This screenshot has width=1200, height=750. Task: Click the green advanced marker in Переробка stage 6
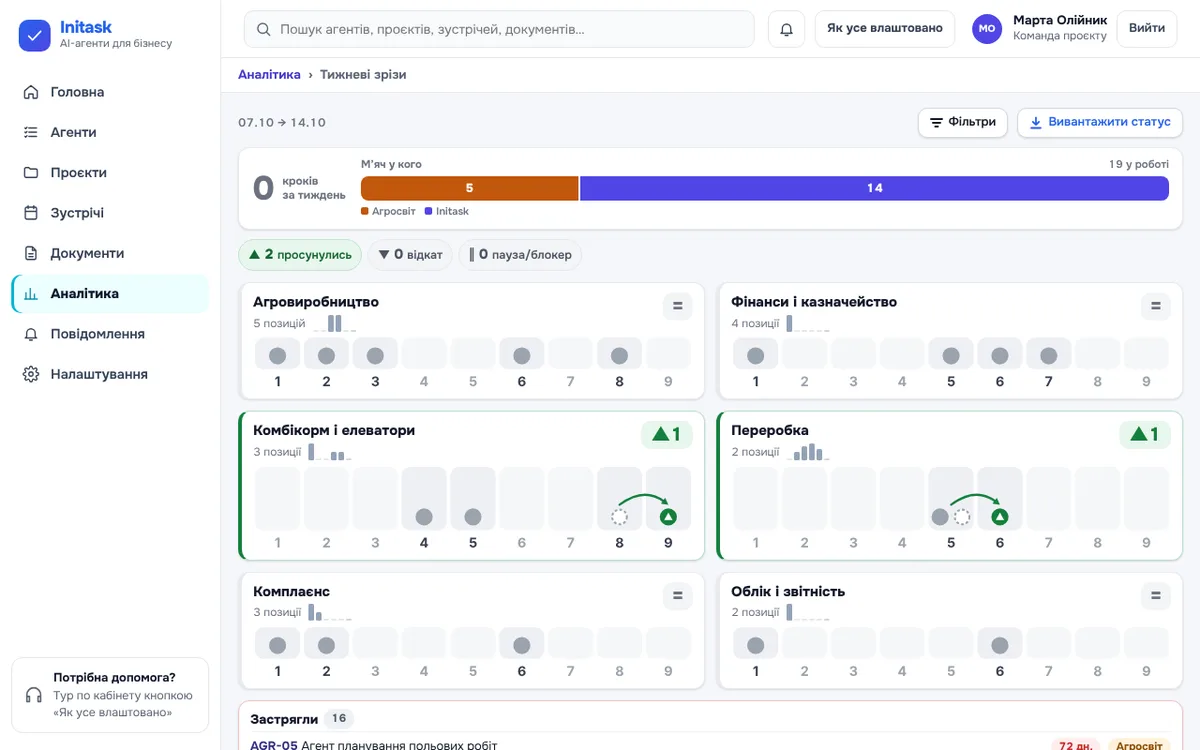[x=999, y=517]
